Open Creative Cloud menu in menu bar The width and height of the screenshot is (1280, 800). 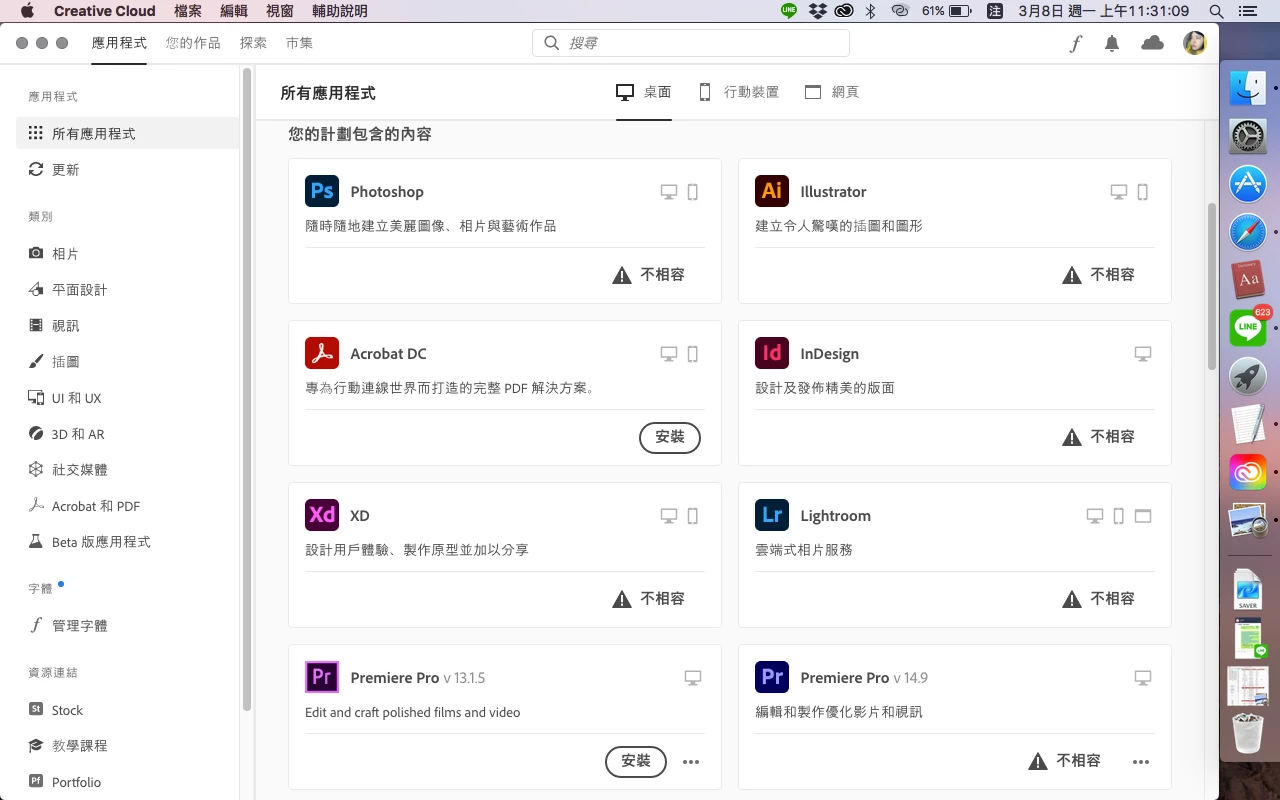(105, 11)
